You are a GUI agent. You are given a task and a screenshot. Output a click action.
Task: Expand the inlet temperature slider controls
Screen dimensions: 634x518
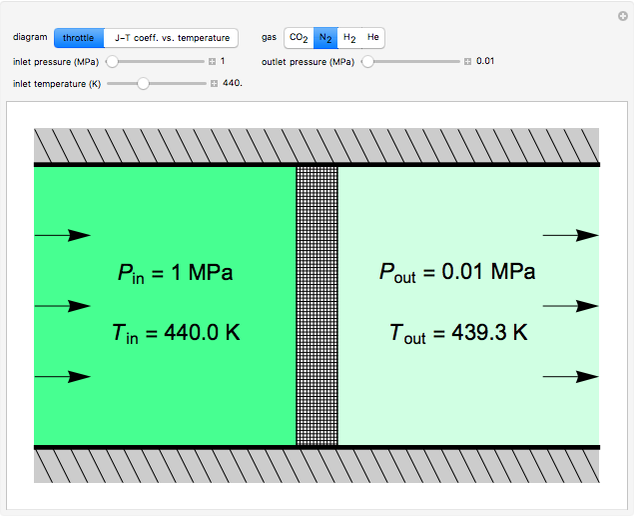[x=212, y=84]
